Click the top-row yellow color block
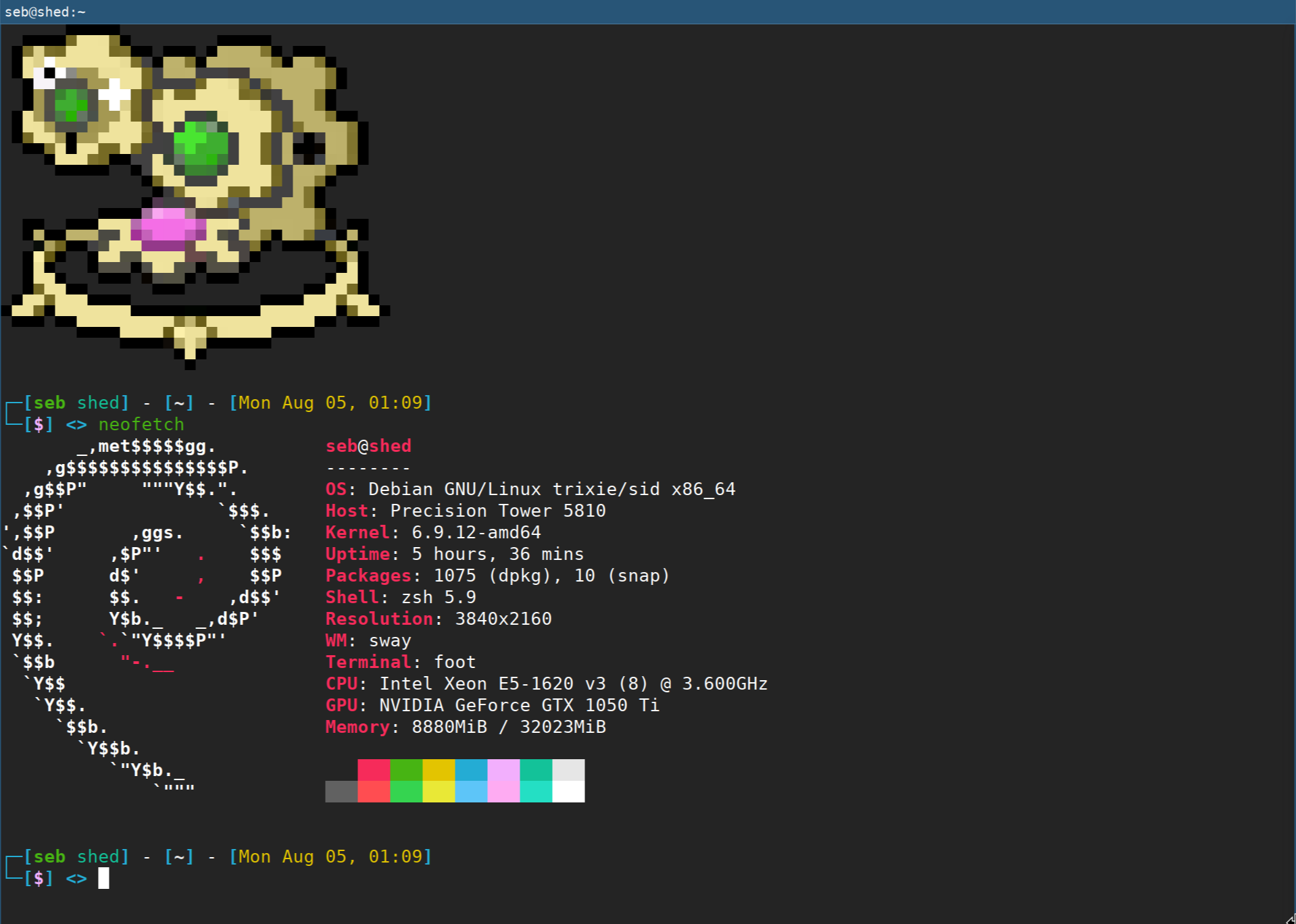 tap(439, 770)
